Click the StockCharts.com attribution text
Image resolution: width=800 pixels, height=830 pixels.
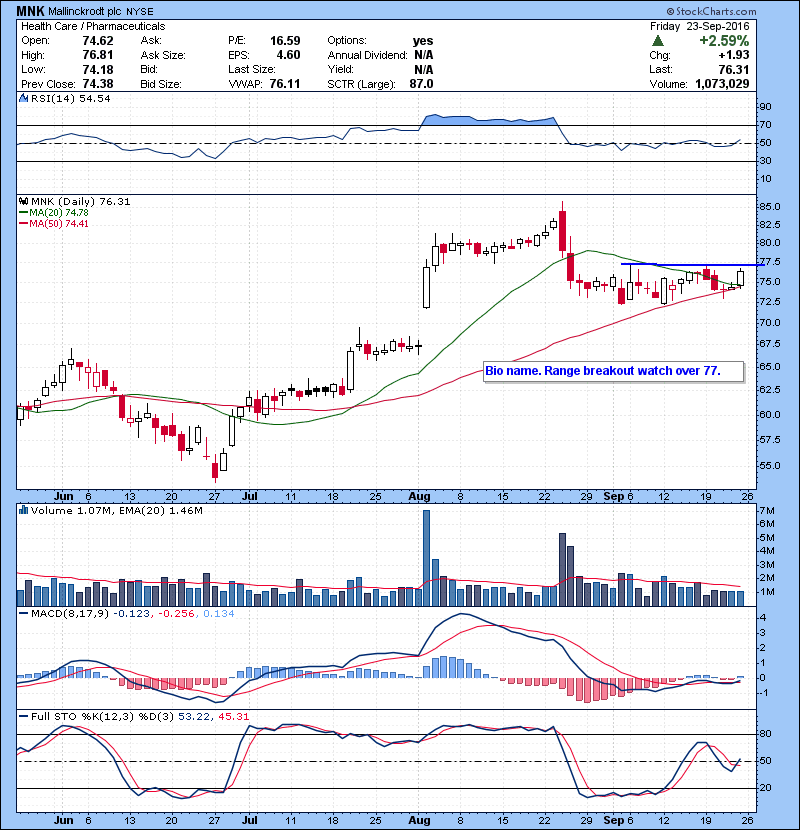(712, 11)
